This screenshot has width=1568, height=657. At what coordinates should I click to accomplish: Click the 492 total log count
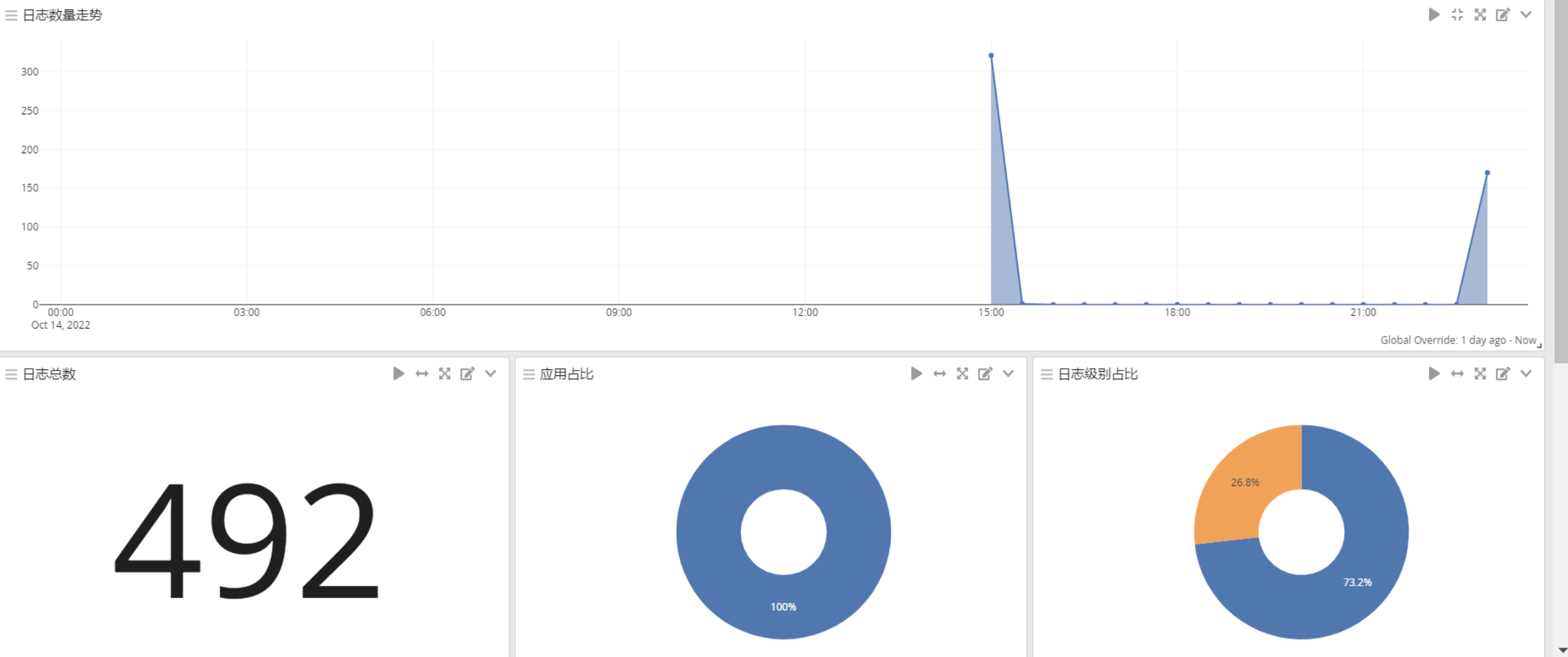[x=246, y=540]
